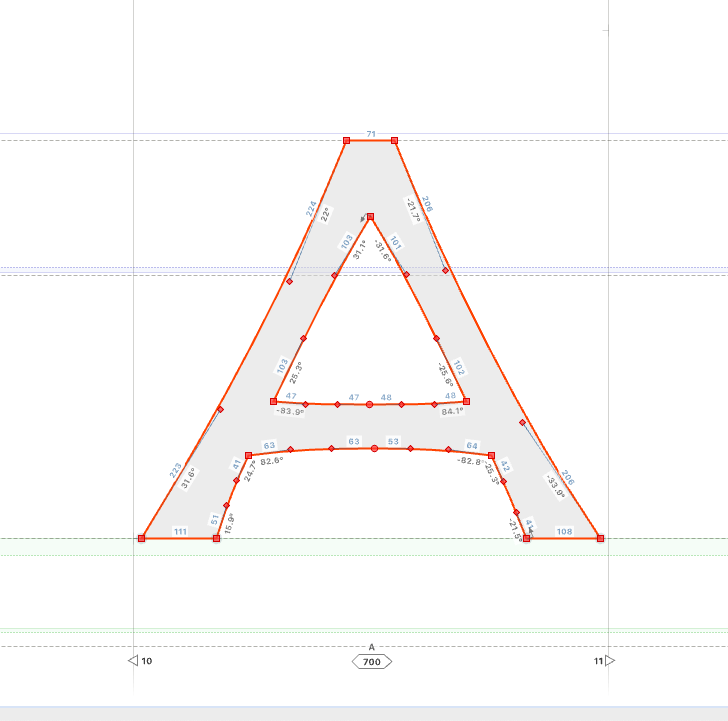
Task: Click the glyph name label A below the baseline
Action: (371, 647)
